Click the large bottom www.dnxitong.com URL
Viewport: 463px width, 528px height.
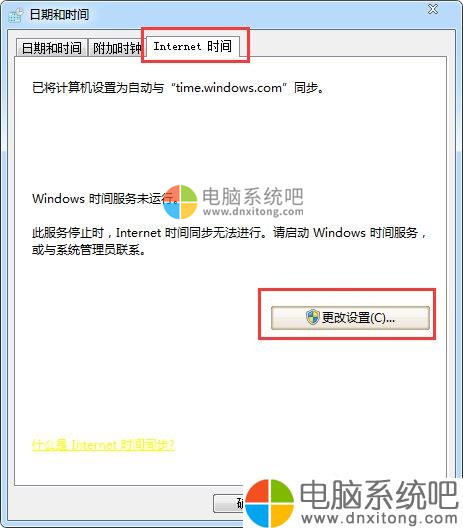[x=379, y=518]
